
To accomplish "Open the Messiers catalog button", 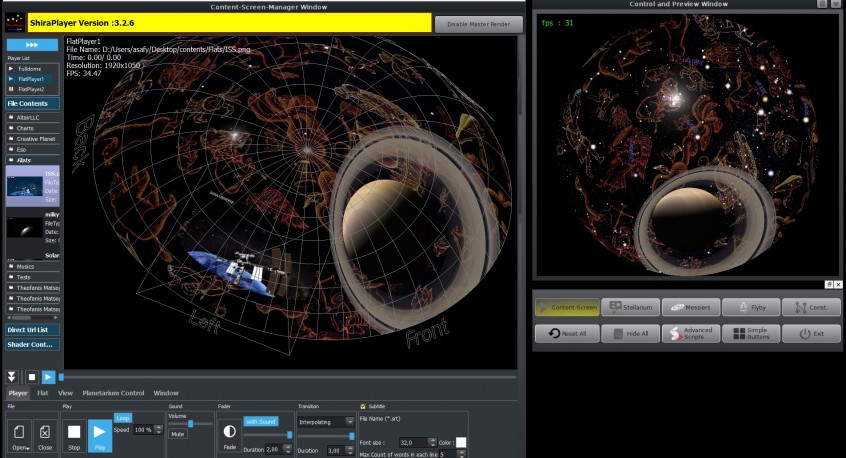I will 691,307.
